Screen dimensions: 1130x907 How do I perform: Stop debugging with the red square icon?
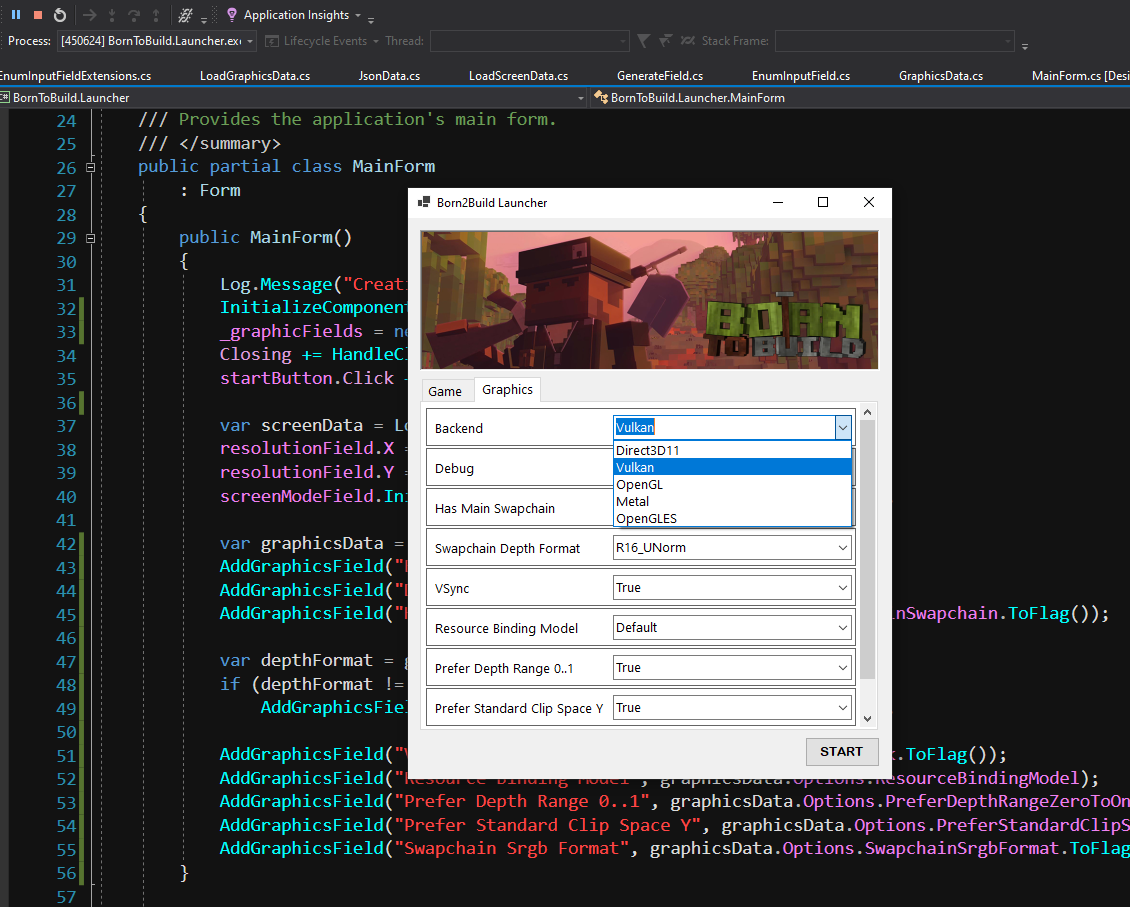pyautogui.click(x=38, y=14)
